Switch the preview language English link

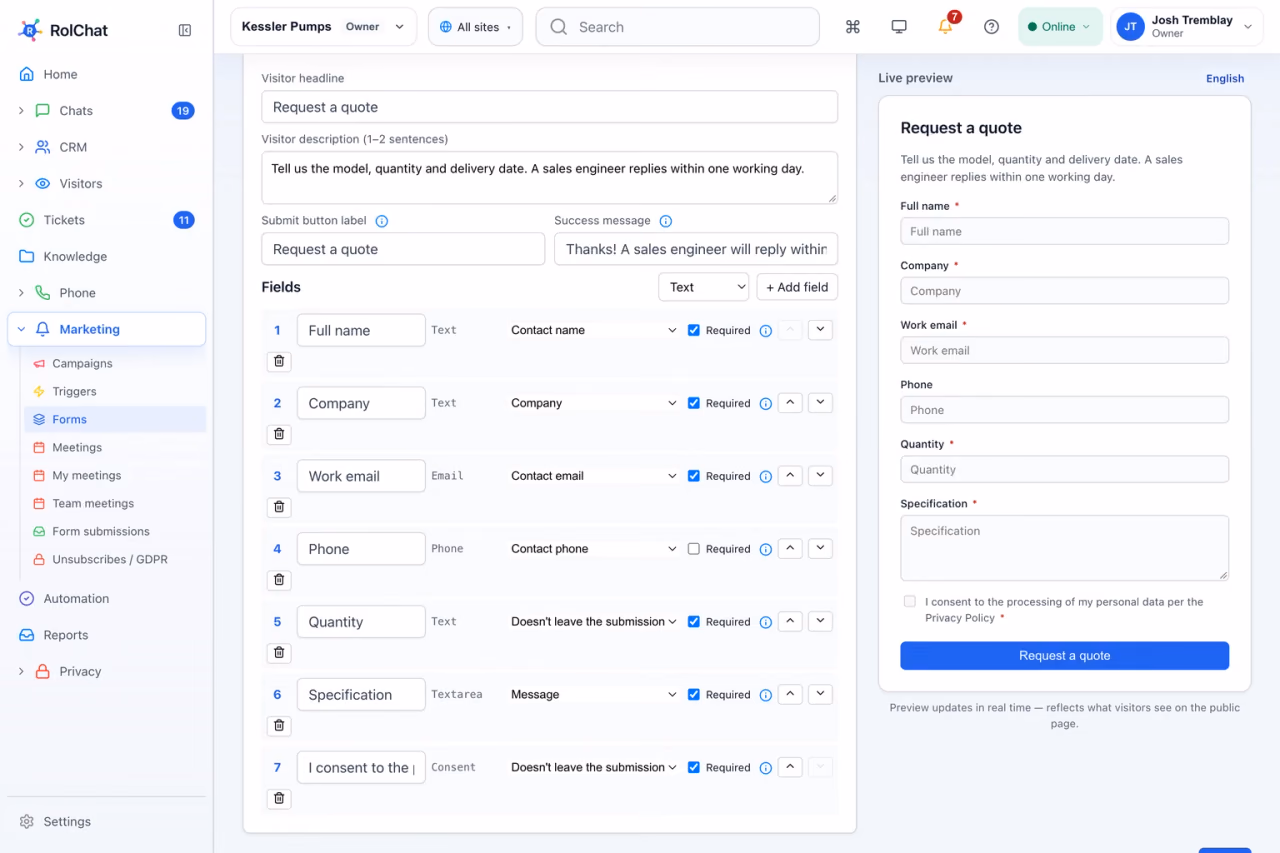(x=1225, y=78)
